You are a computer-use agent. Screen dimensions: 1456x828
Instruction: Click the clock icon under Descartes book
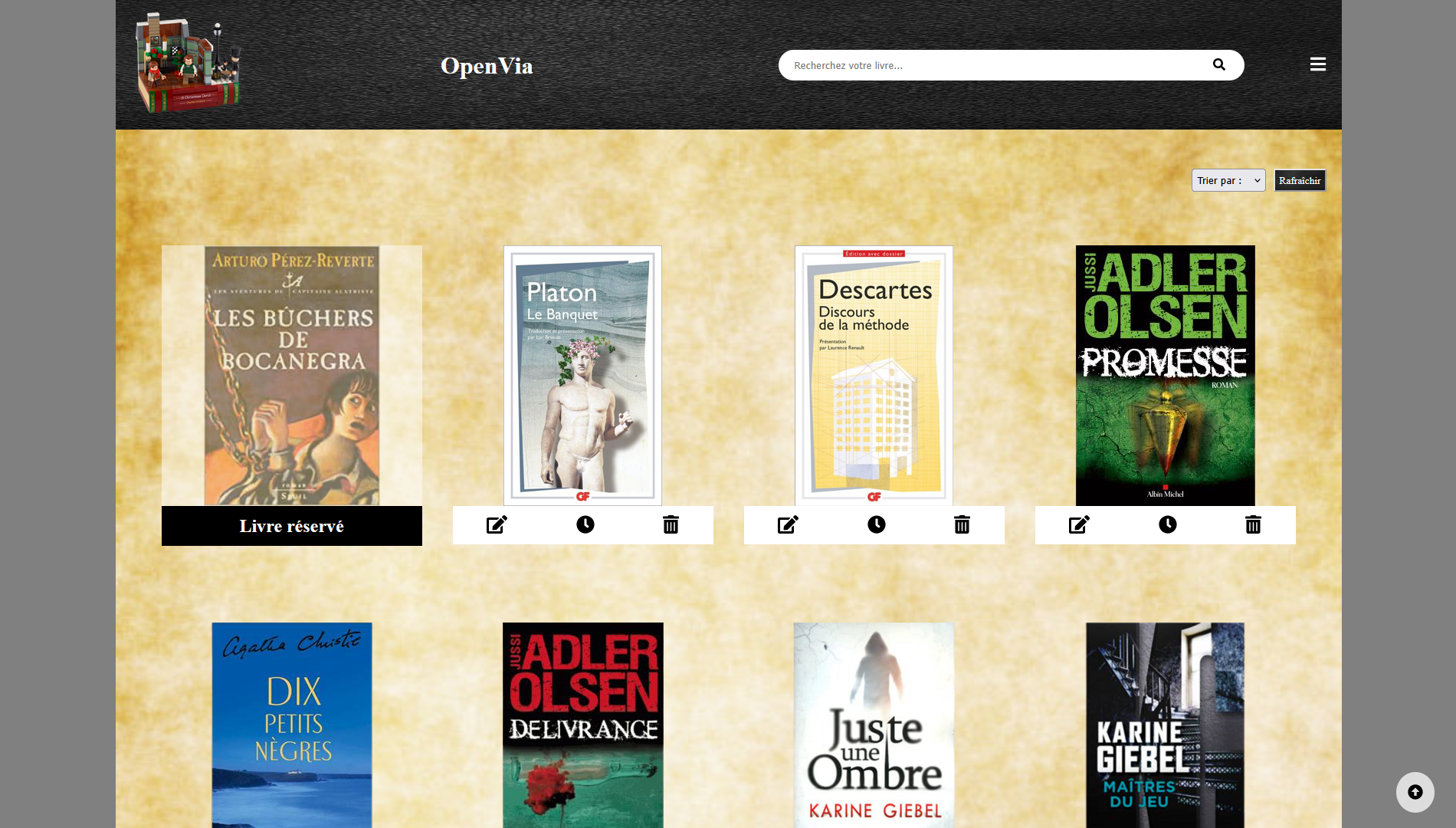point(876,525)
